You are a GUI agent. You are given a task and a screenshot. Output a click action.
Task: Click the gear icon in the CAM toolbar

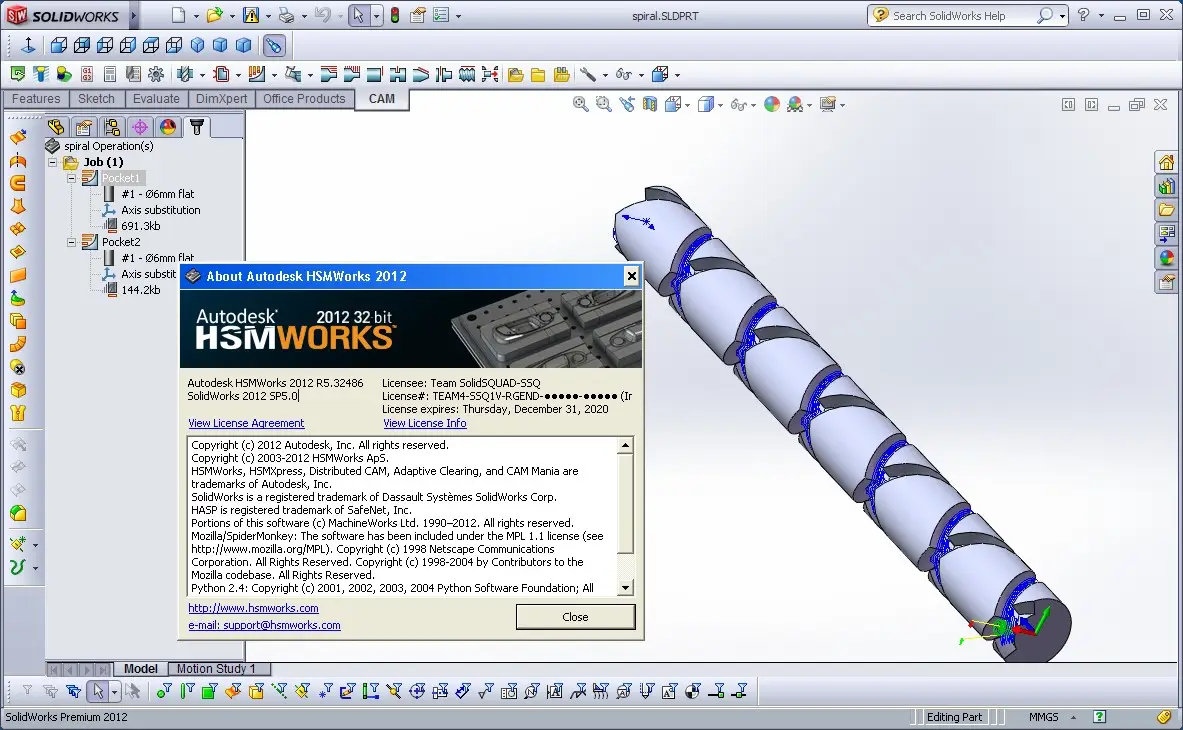tap(155, 74)
